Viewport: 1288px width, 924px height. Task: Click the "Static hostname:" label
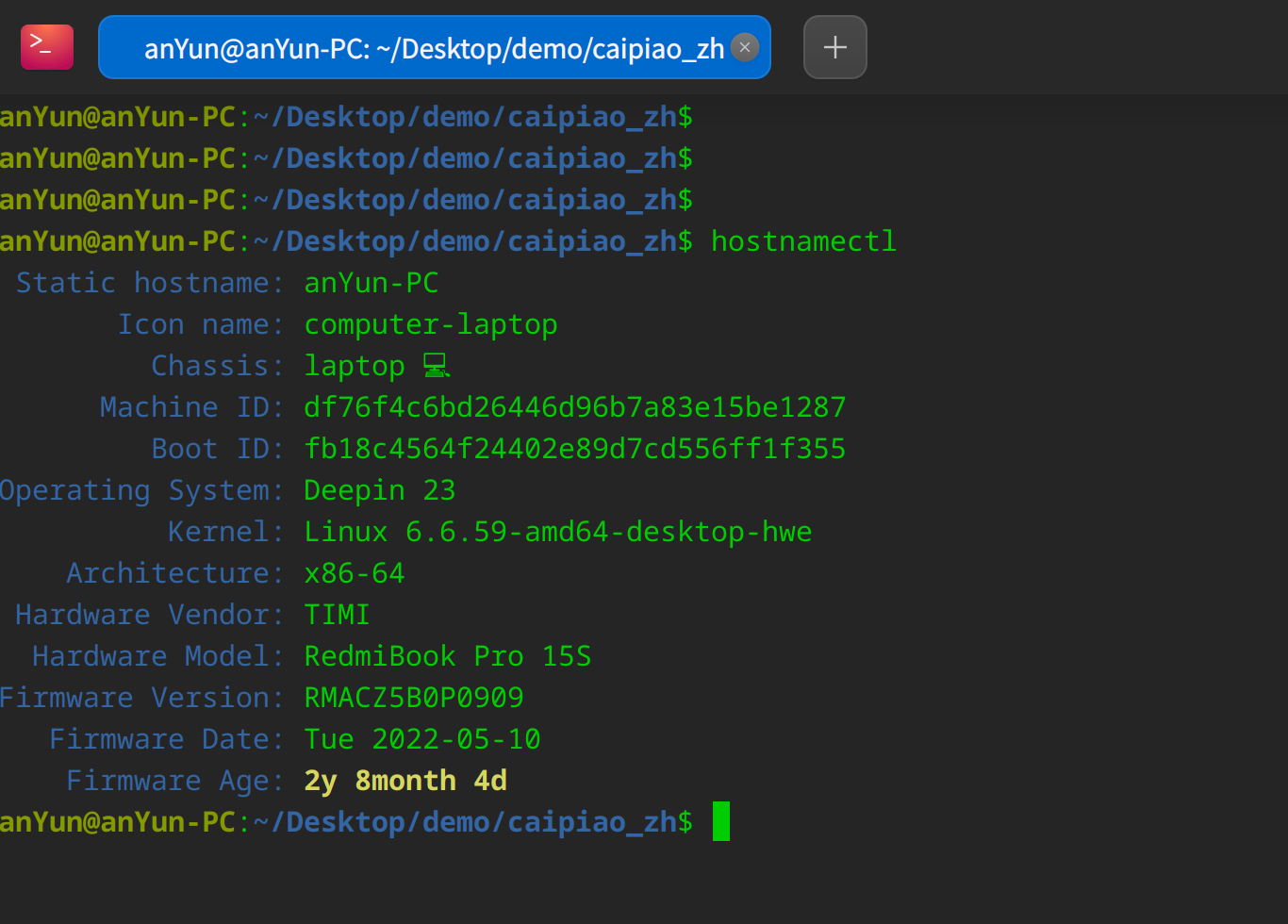(x=150, y=283)
